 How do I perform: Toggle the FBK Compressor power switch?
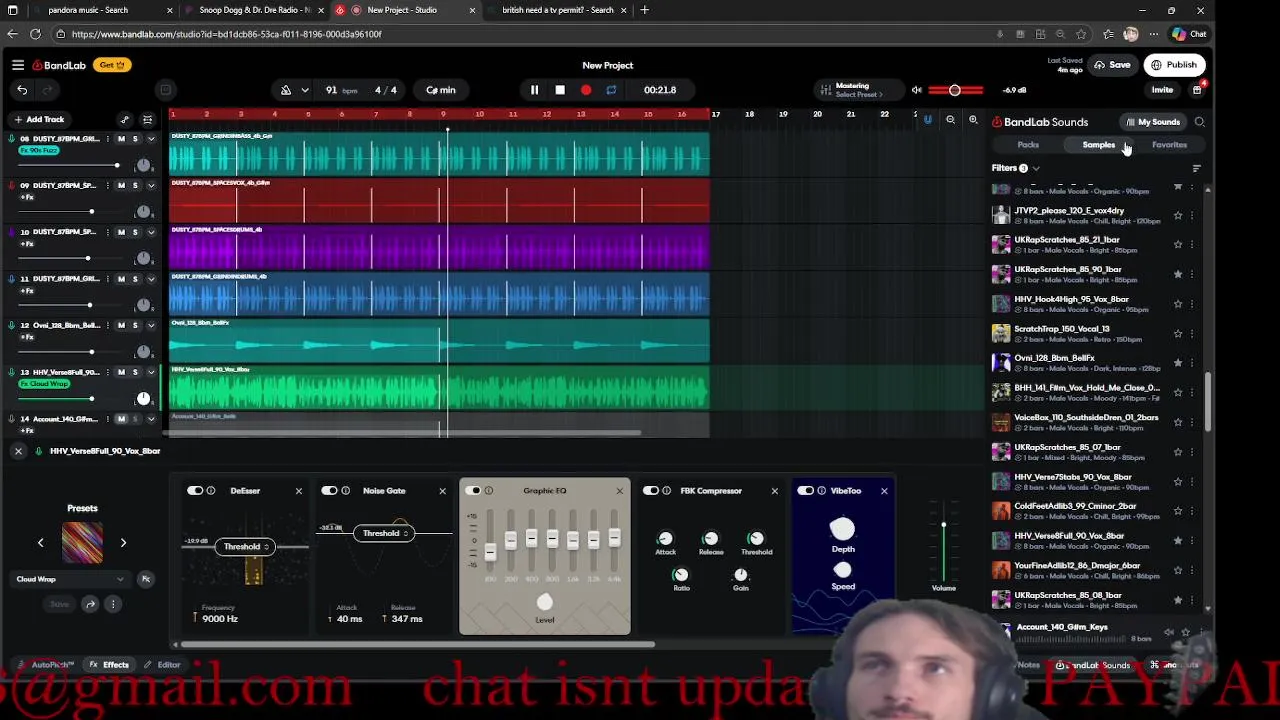point(651,491)
